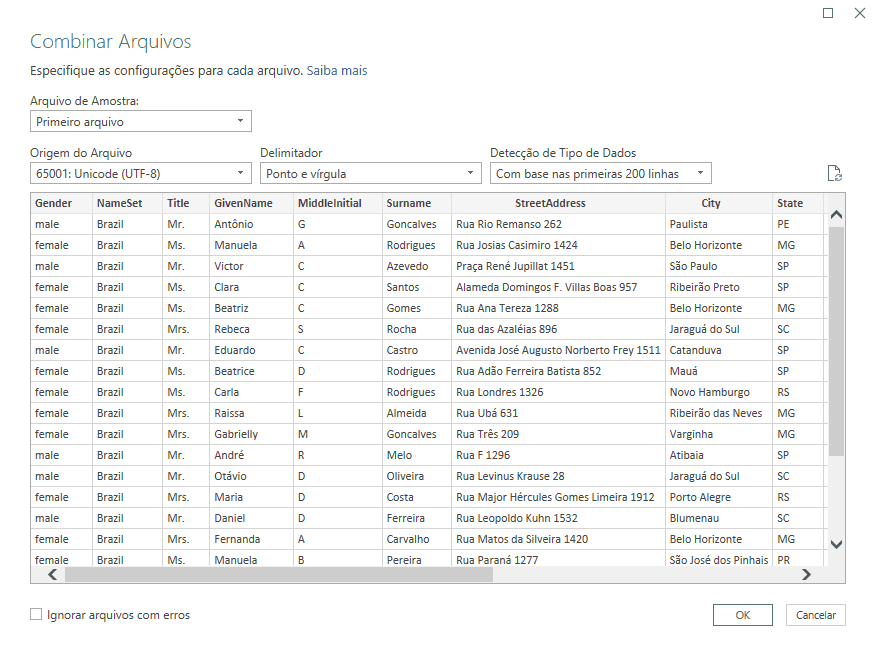Open the Arquivo de Amostra dropdown
The height and width of the screenshot is (656, 876).
coord(141,121)
